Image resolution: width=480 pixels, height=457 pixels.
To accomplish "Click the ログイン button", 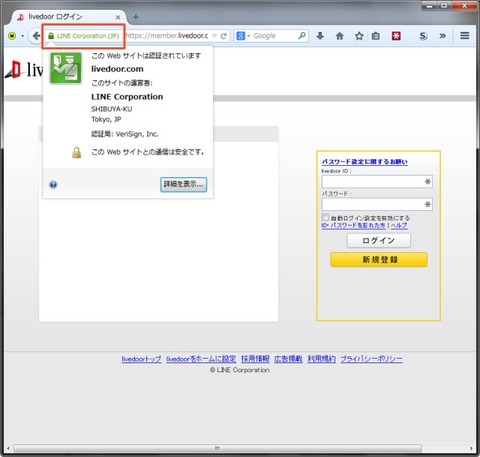I will (379, 240).
